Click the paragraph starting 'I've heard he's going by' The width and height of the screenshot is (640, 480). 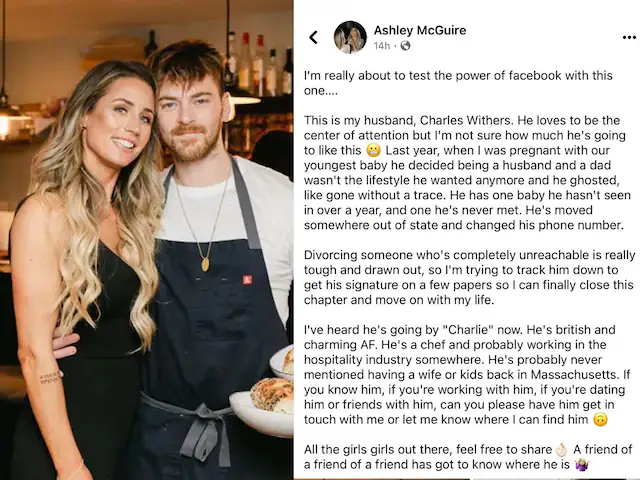(x=467, y=375)
